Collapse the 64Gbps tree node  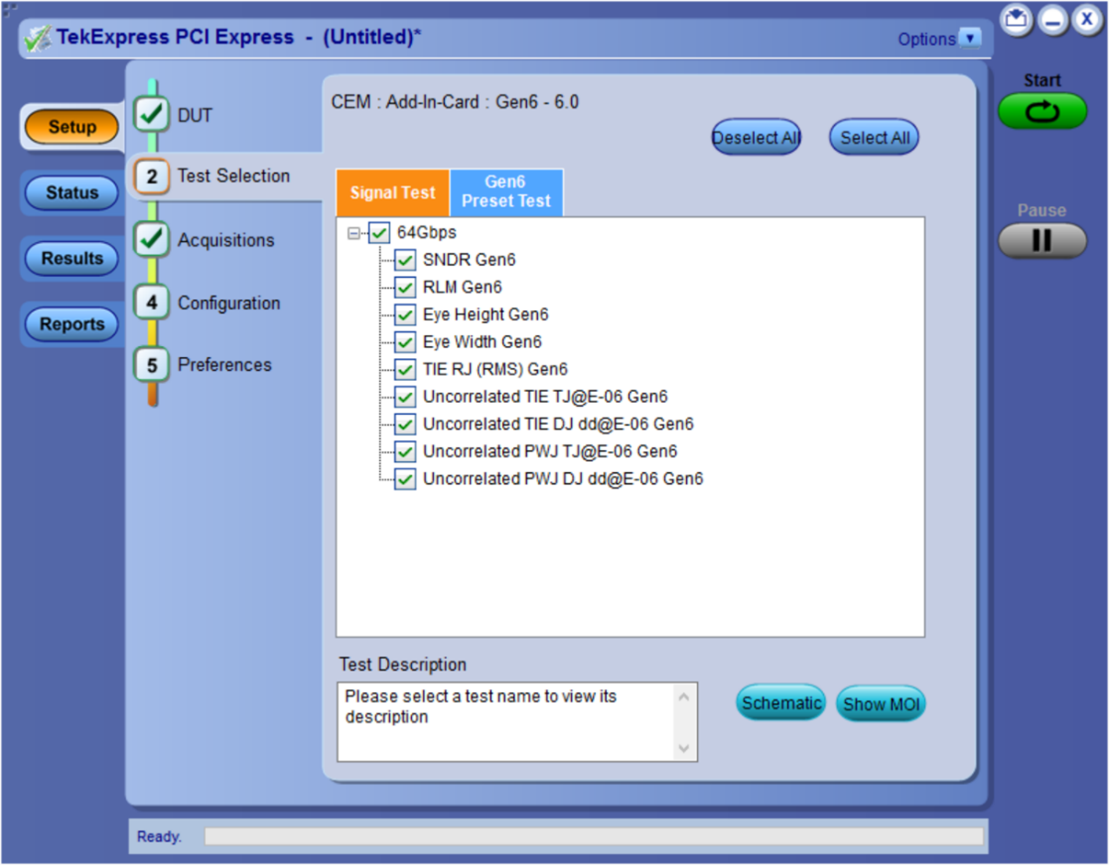[x=353, y=233]
